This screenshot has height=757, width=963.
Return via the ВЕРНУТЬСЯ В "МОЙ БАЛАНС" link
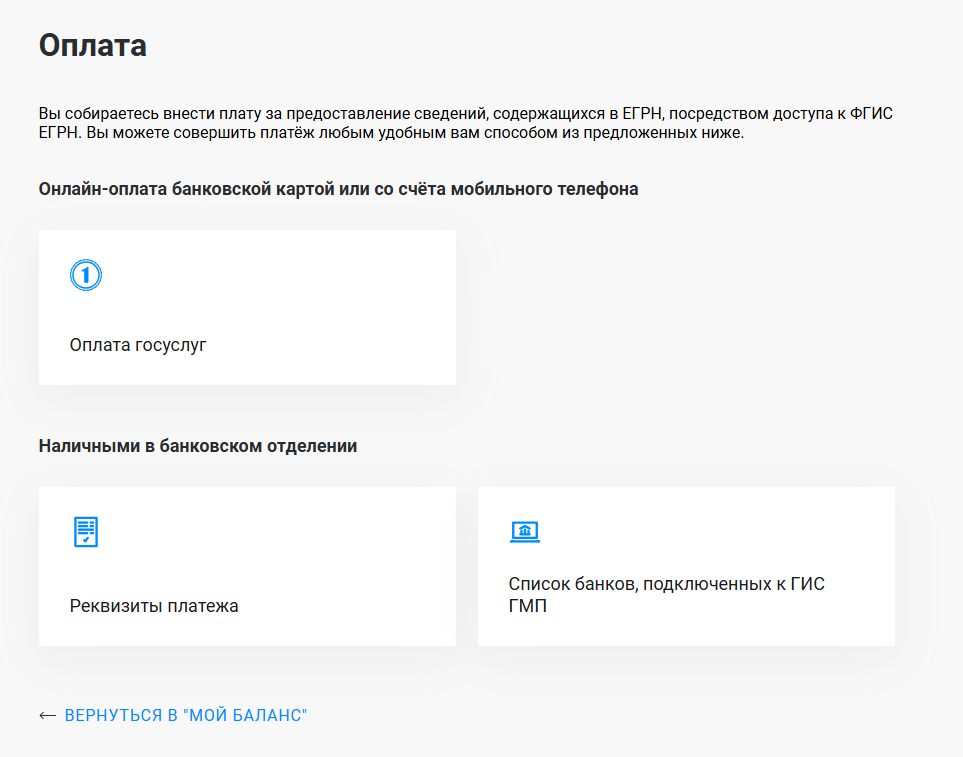pos(185,715)
